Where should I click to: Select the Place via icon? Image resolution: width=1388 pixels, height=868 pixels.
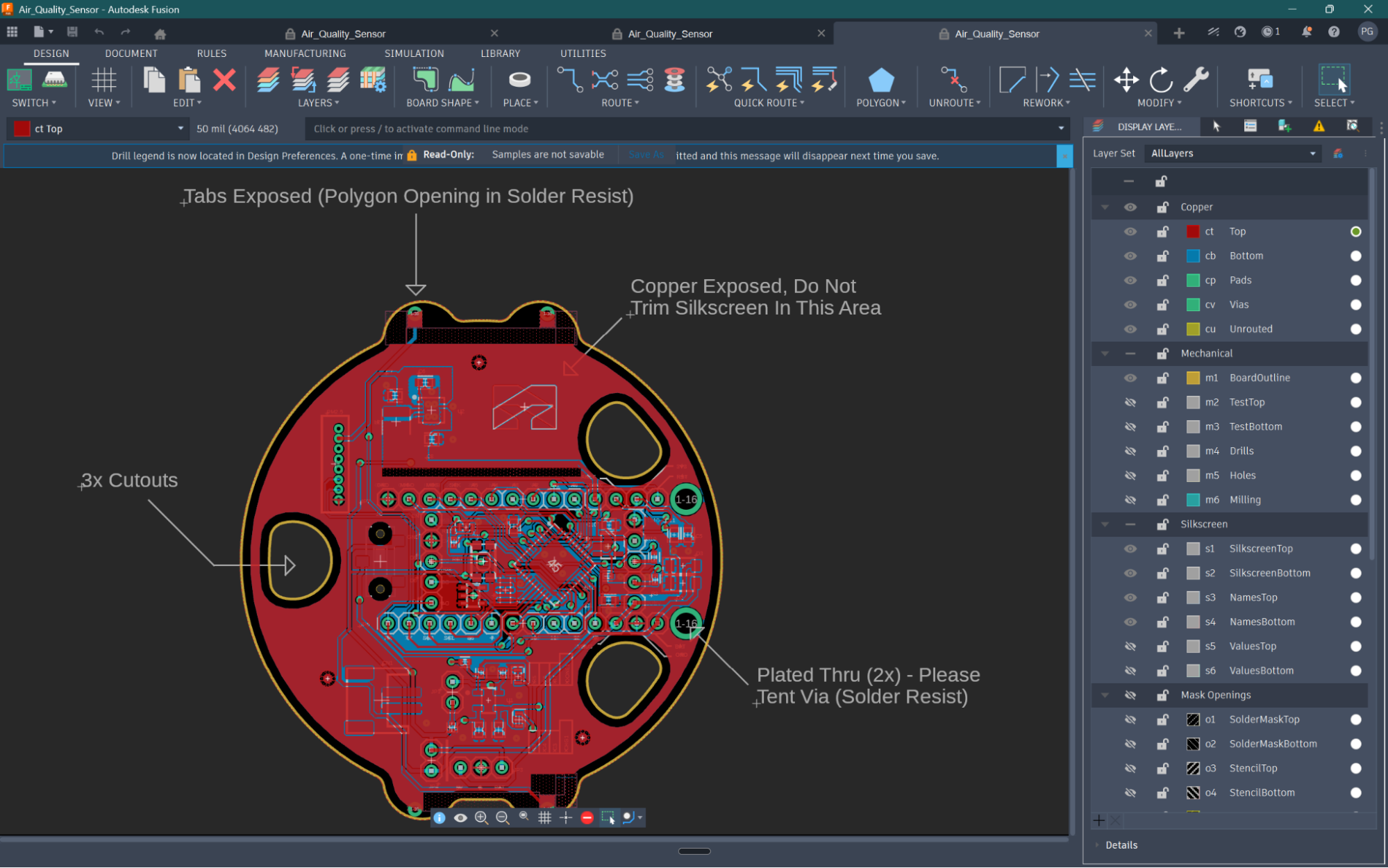[x=519, y=81]
